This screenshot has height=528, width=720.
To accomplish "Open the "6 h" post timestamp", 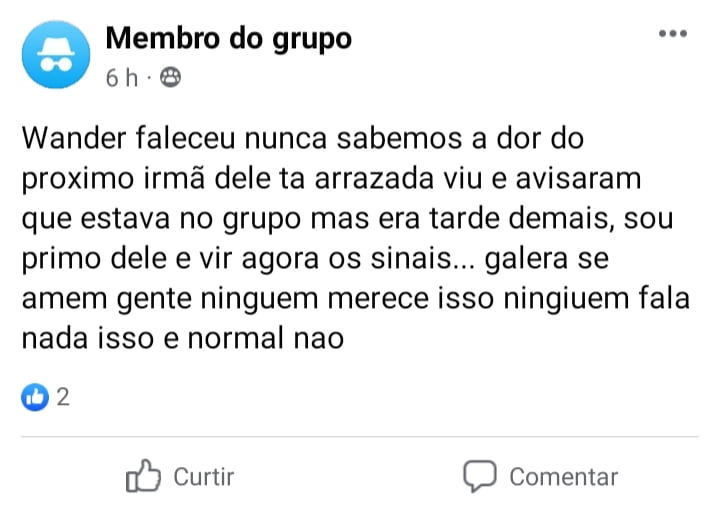I will pyautogui.click(x=122, y=78).
